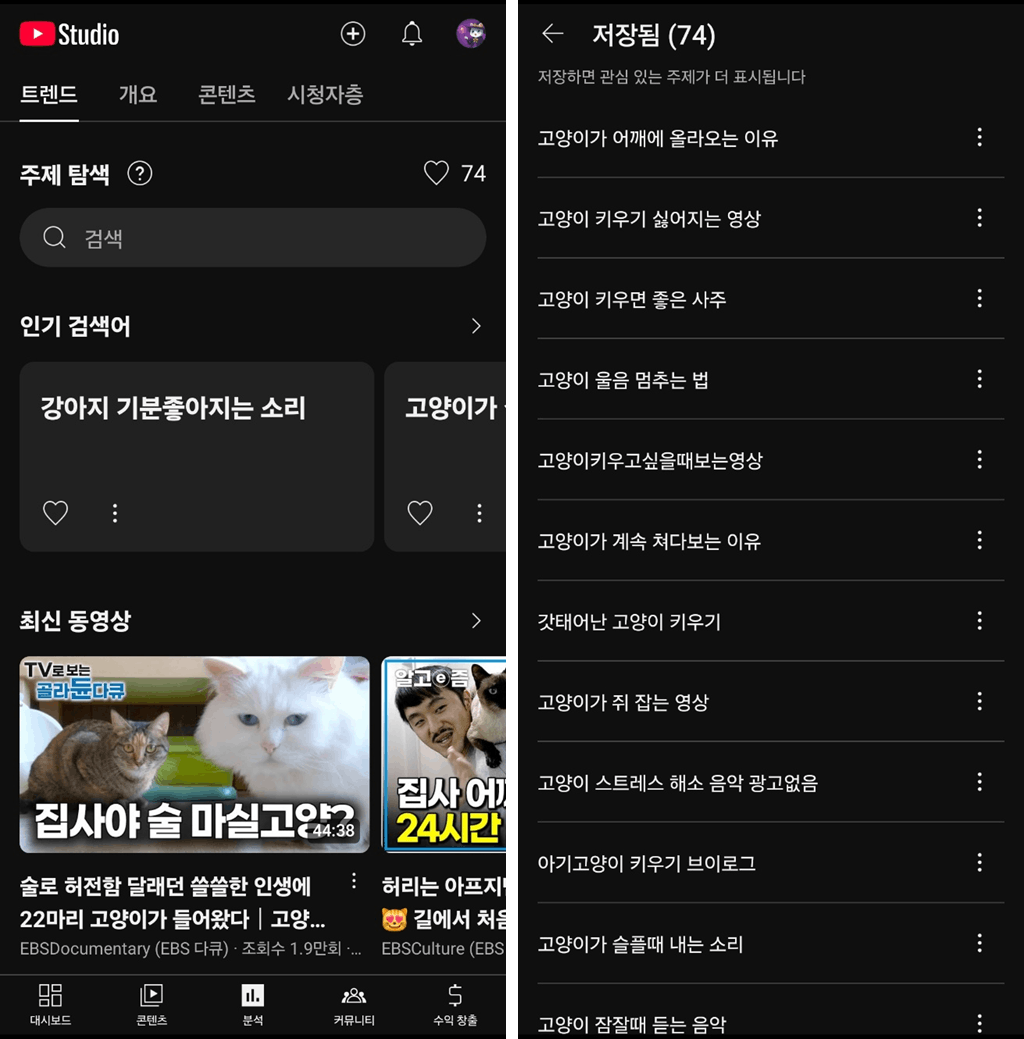The width and height of the screenshot is (1024, 1039).
Task: Go back from the 저장됨 screen
Action: coord(552,33)
